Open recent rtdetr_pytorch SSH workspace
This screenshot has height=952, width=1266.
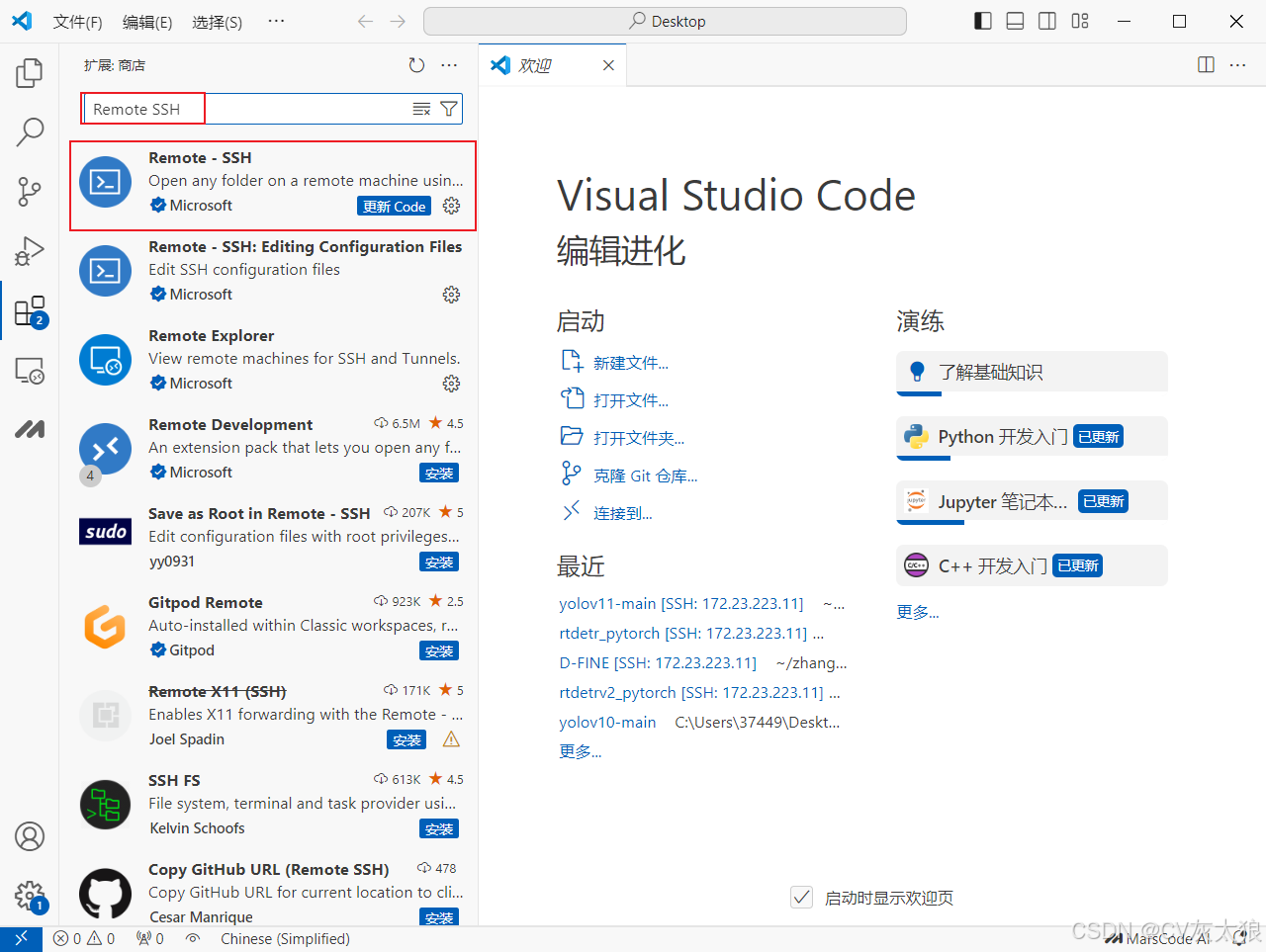pyautogui.click(x=682, y=633)
